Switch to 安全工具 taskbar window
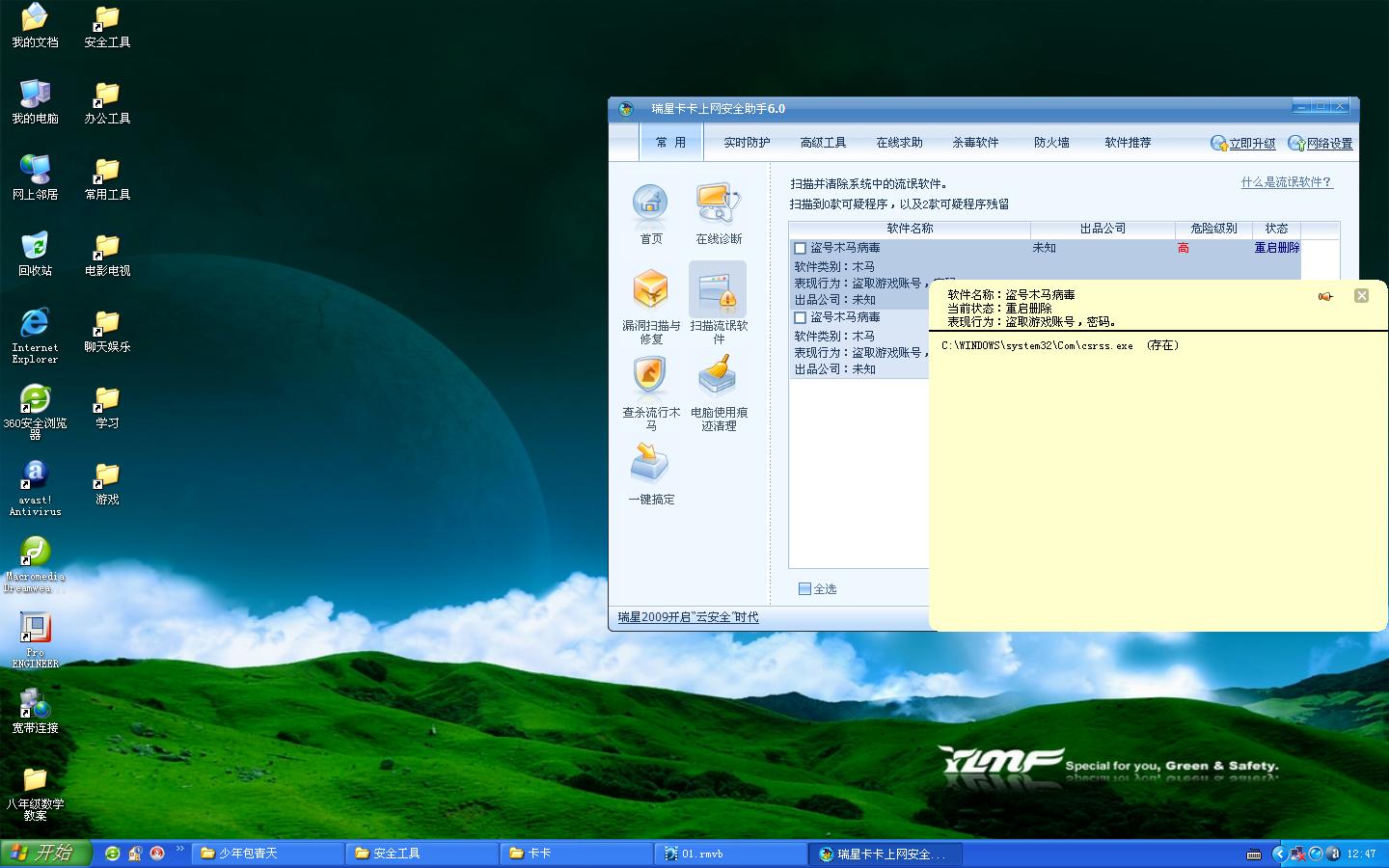The image size is (1389, 868). click(x=423, y=854)
